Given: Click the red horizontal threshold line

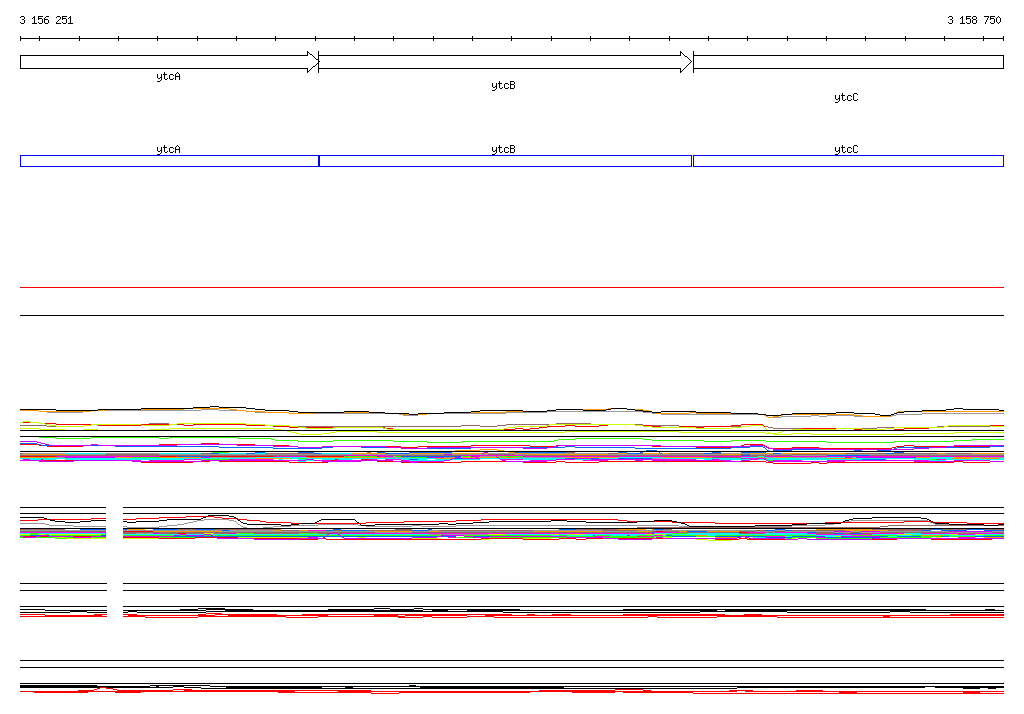Looking at the screenshot, I should click(512, 287).
